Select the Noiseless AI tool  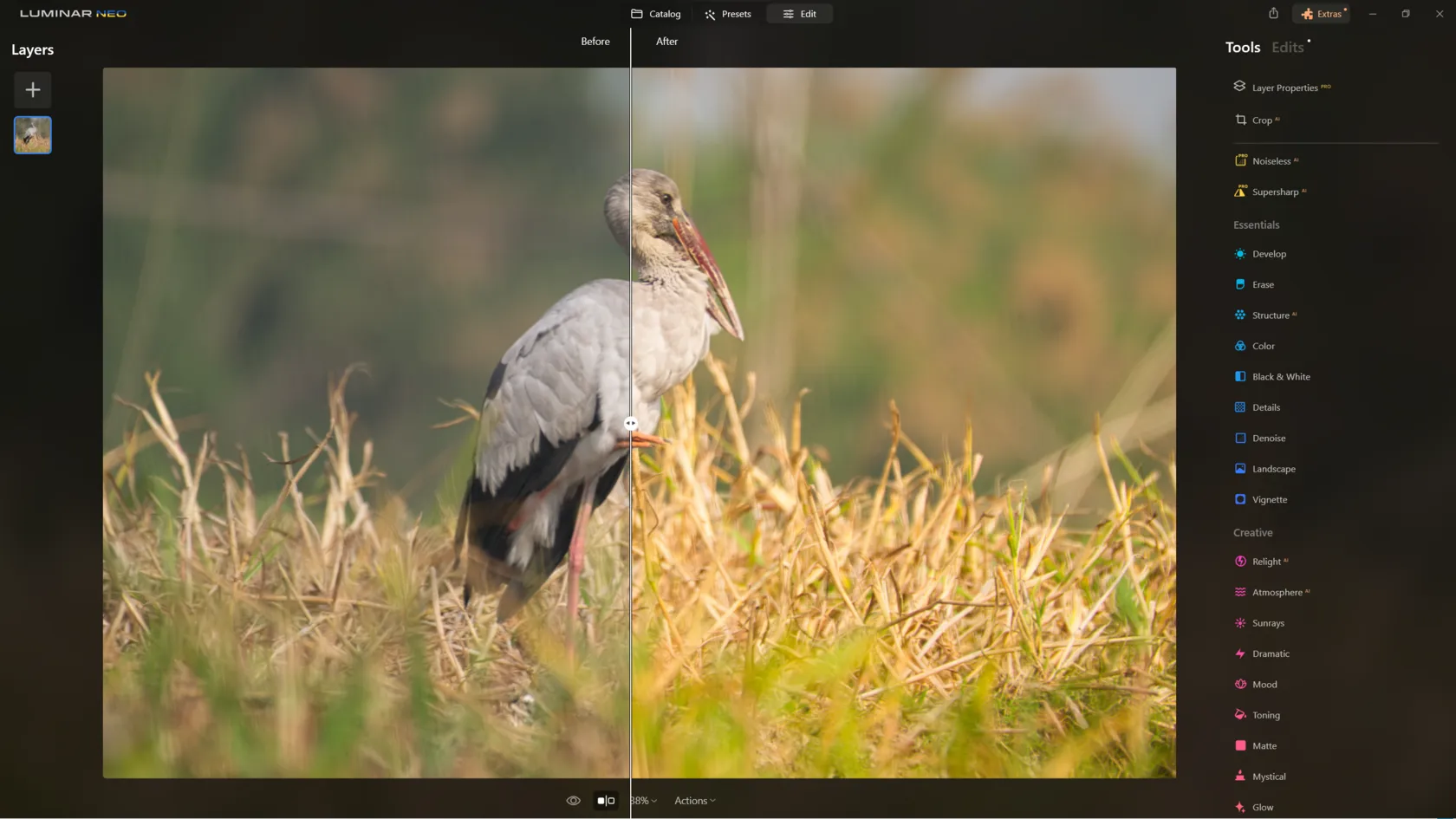pos(1271,161)
